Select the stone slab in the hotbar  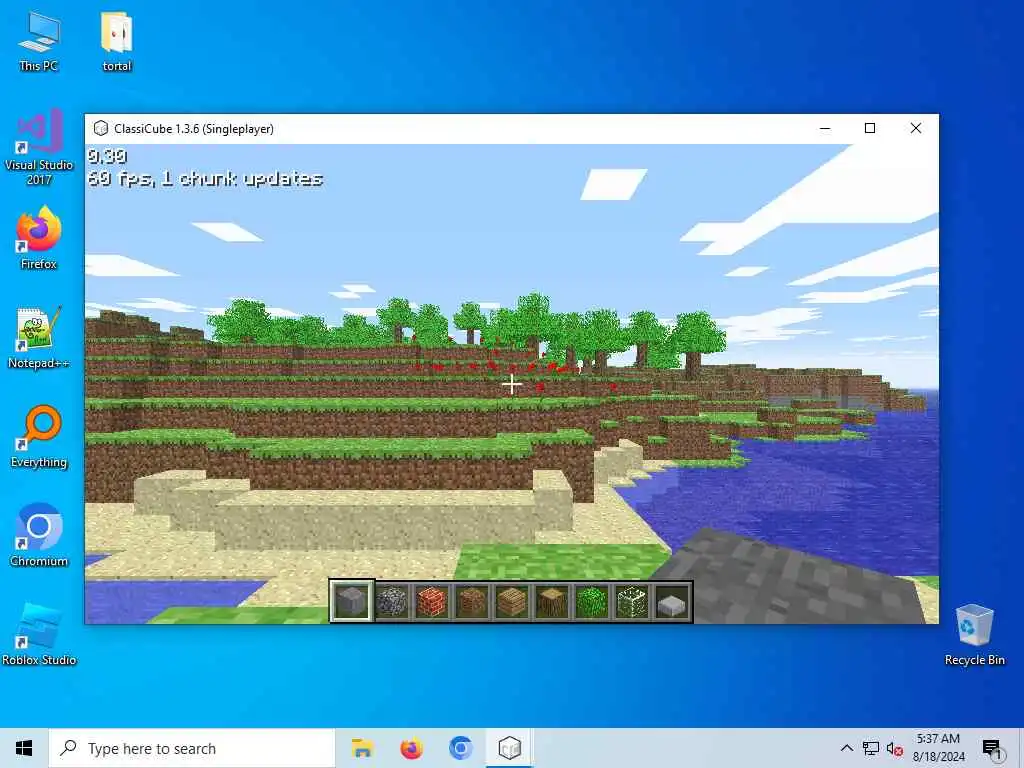click(672, 601)
